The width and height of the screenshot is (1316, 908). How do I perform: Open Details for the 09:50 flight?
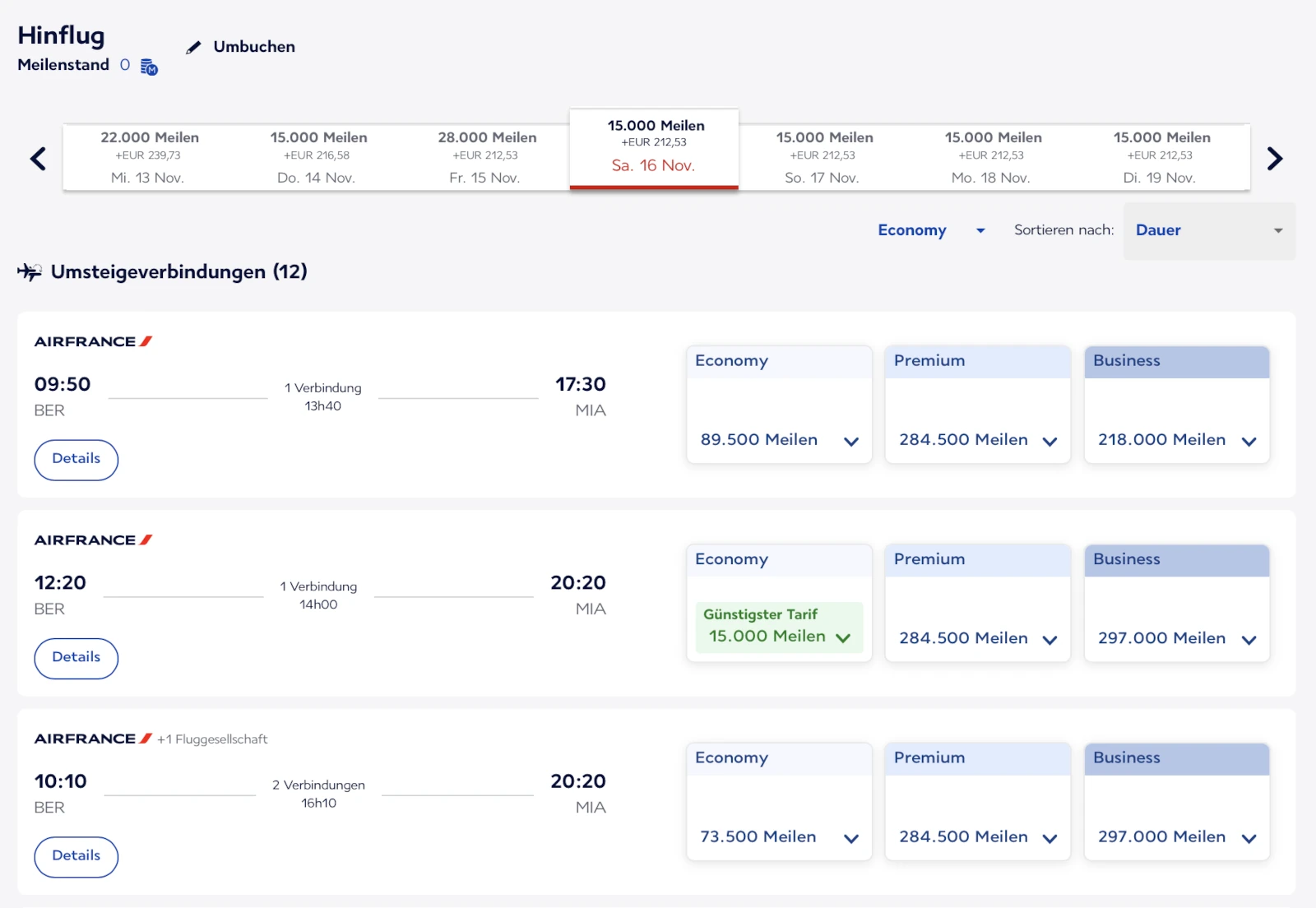(76, 460)
